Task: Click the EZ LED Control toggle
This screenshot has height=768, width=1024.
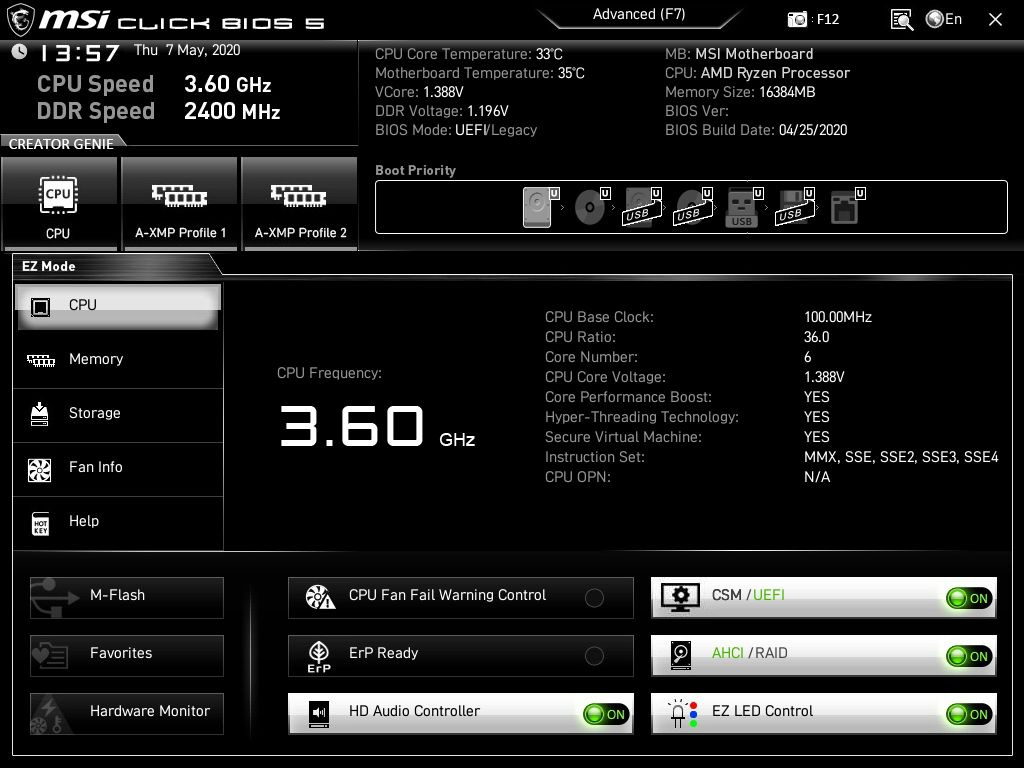Action: tap(968, 714)
